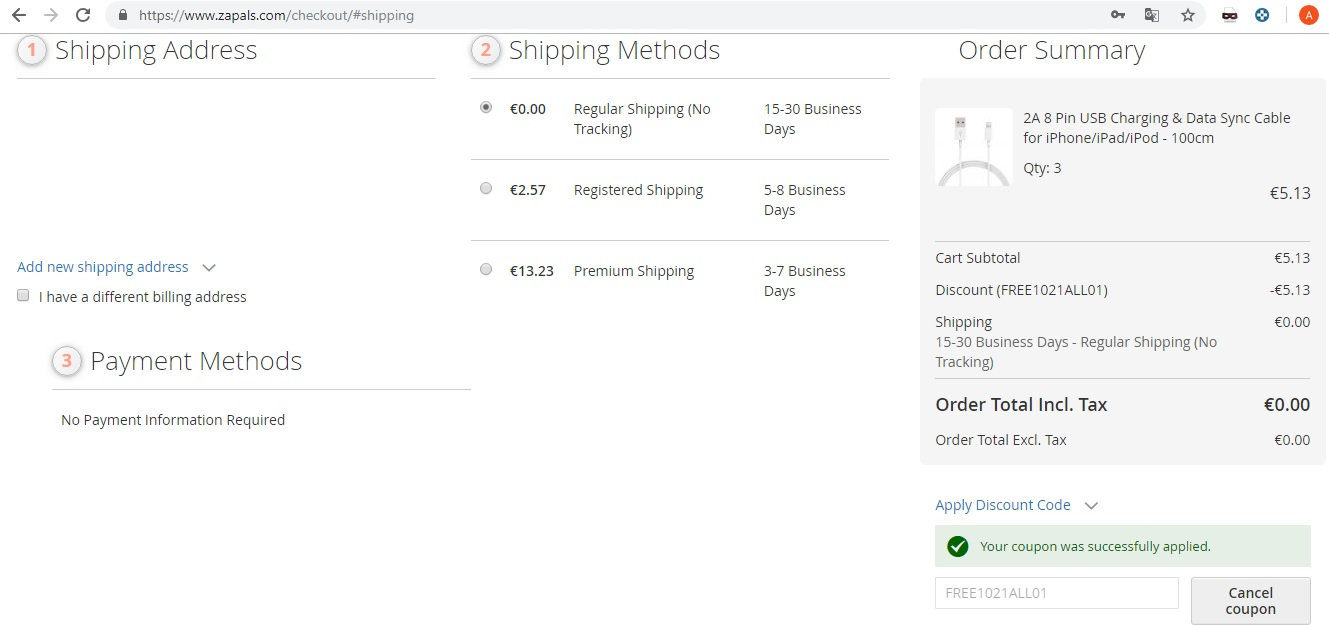Choose Registered Shipping for €2.57

tap(486, 188)
